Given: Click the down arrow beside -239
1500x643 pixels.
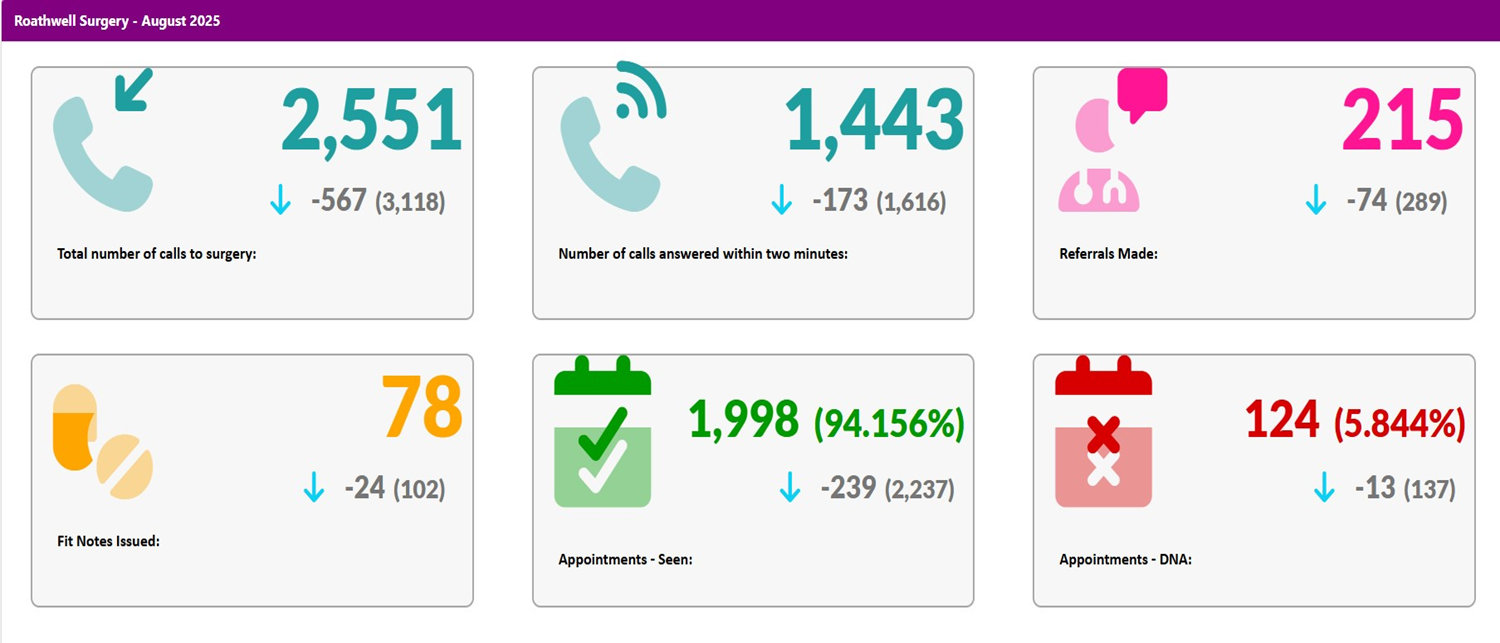Looking at the screenshot, I should click(790, 488).
